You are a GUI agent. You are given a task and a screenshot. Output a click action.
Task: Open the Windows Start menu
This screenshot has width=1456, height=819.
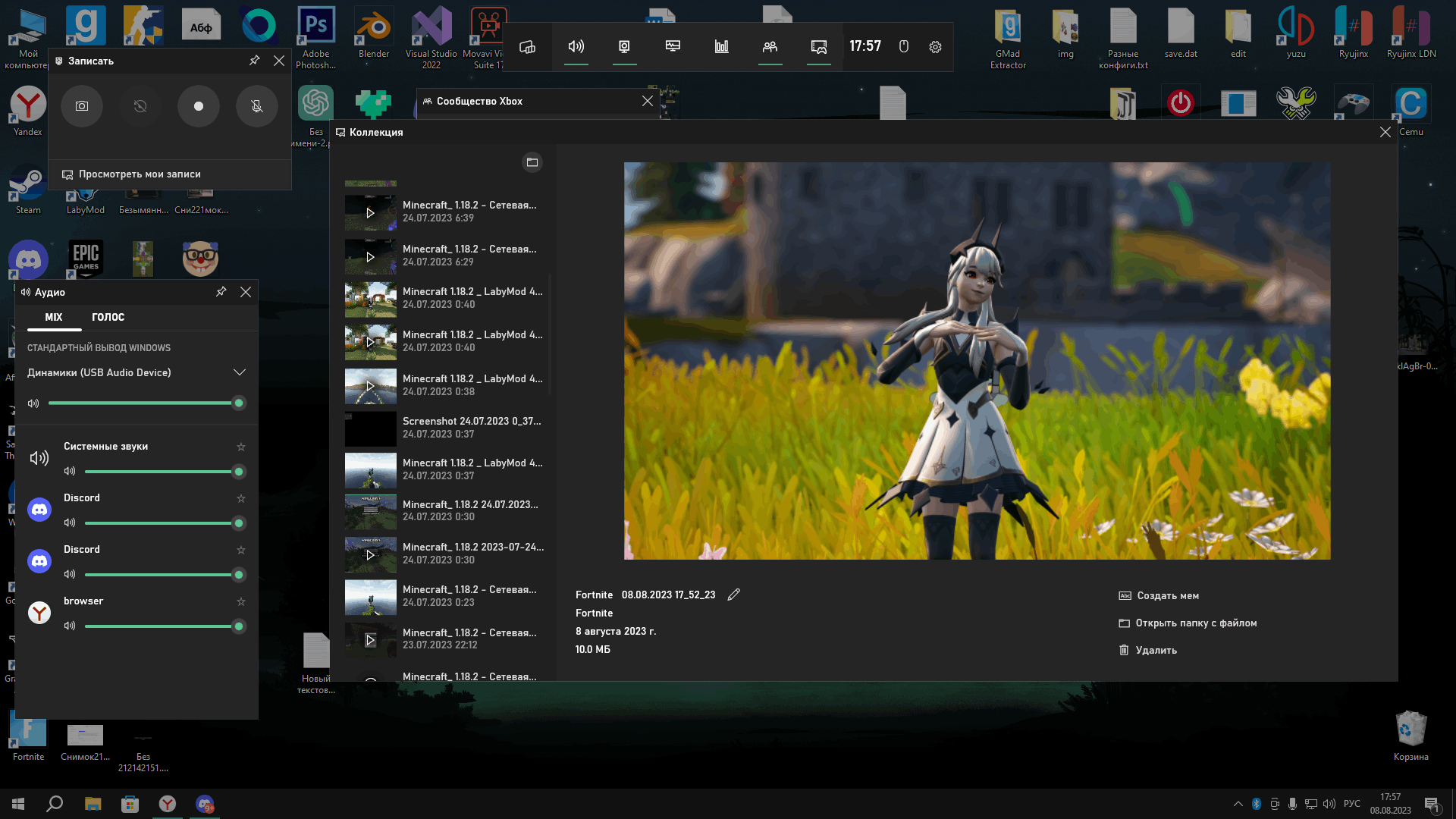[18, 804]
